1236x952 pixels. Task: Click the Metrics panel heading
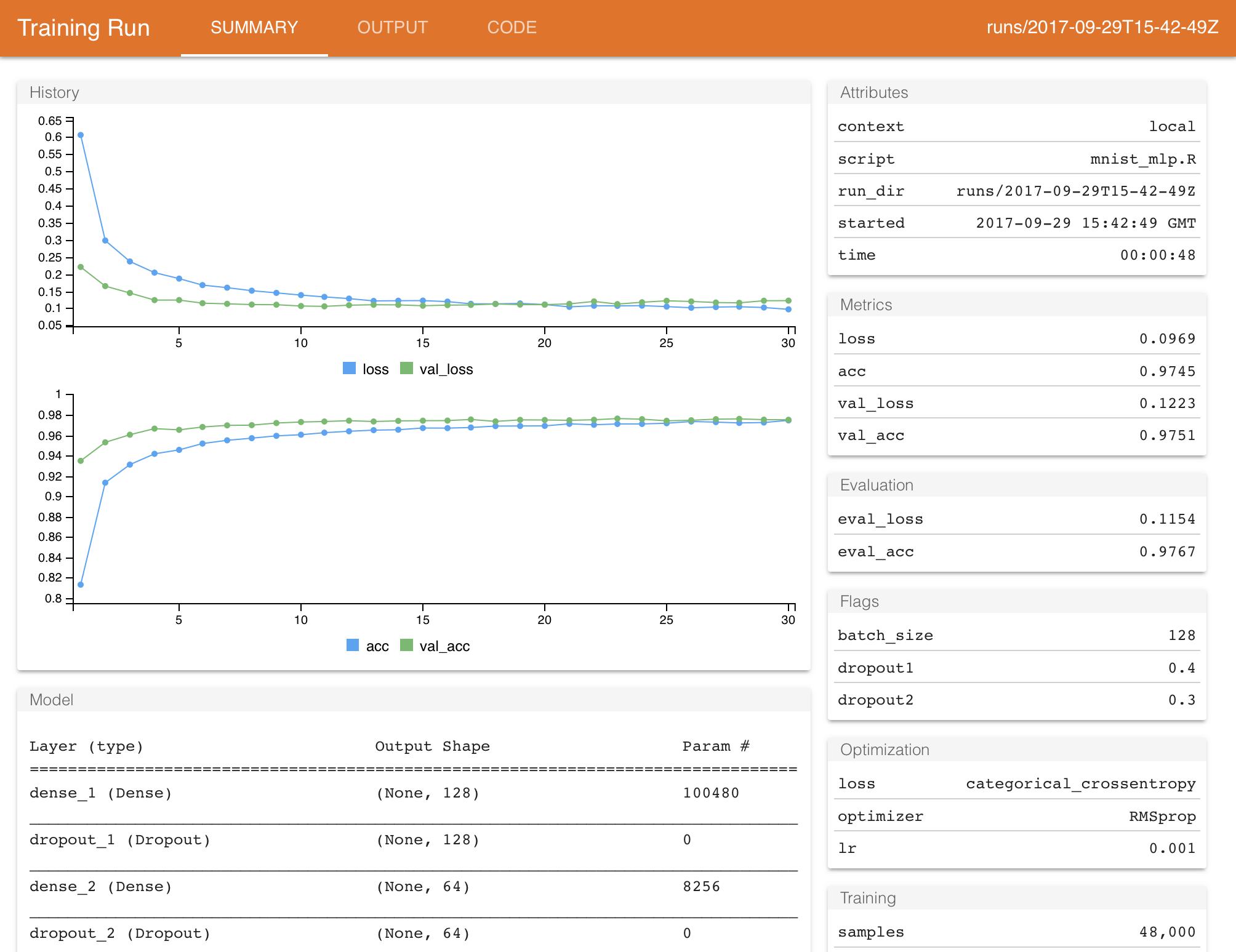[x=866, y=305]
